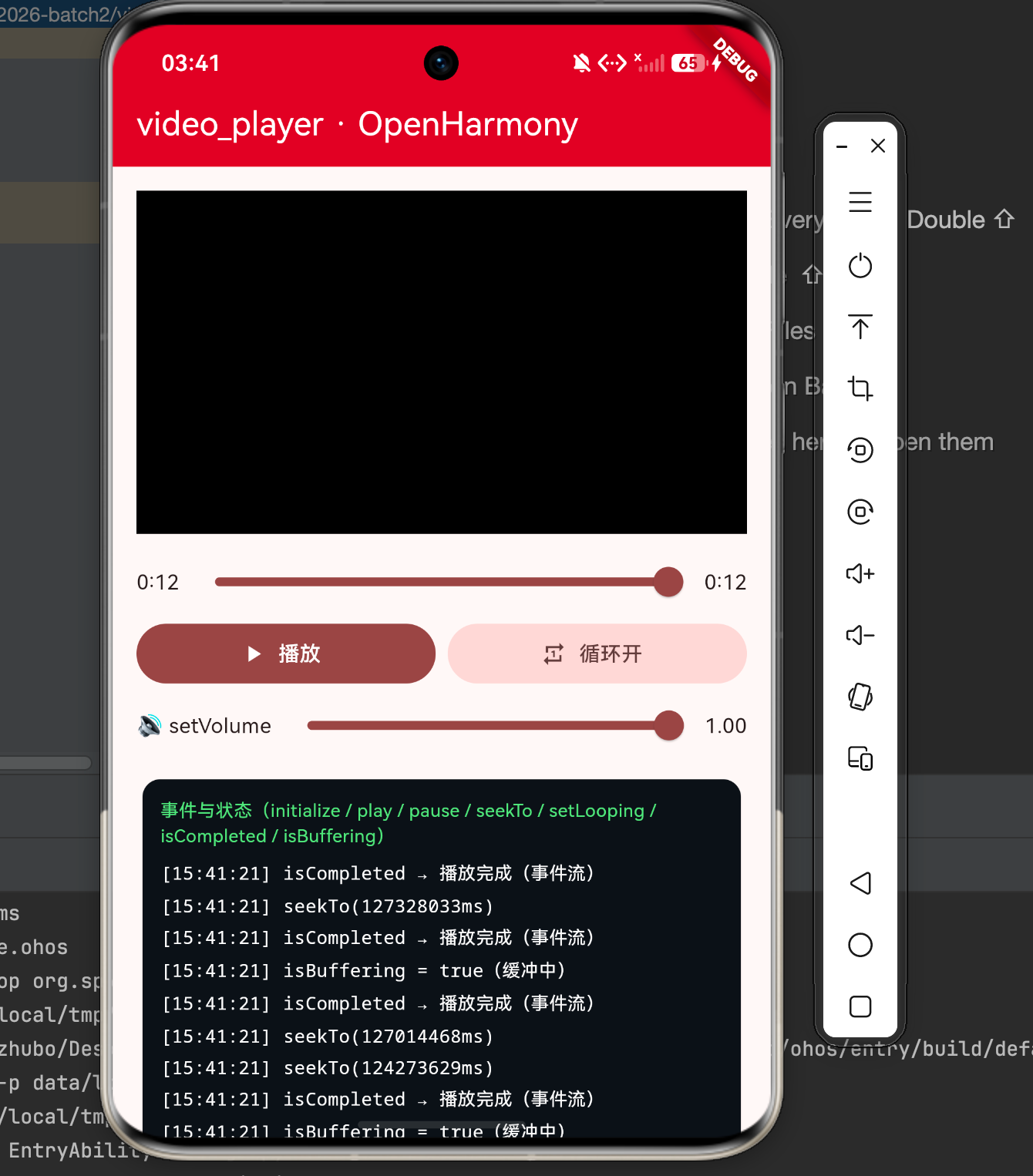Tap the video_player · OpenHarmony app title
This screenshot has height=1176, width=1033.
point(357,125)
